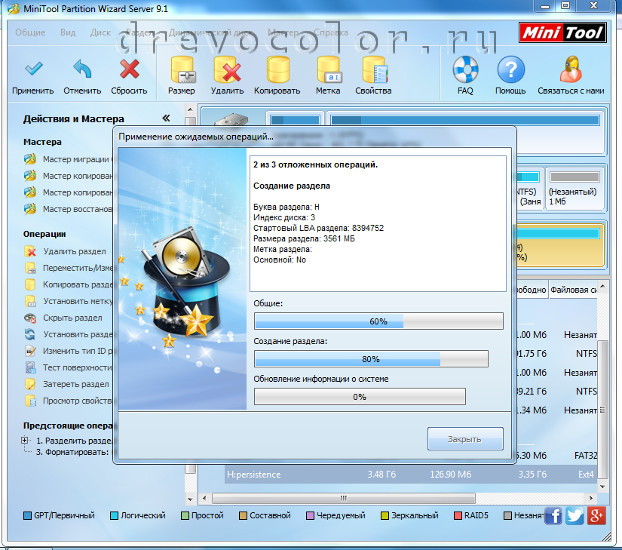Click Скрыть раздел operation in sidebar
Screen dimensions: 622x550
pos(63,318)
